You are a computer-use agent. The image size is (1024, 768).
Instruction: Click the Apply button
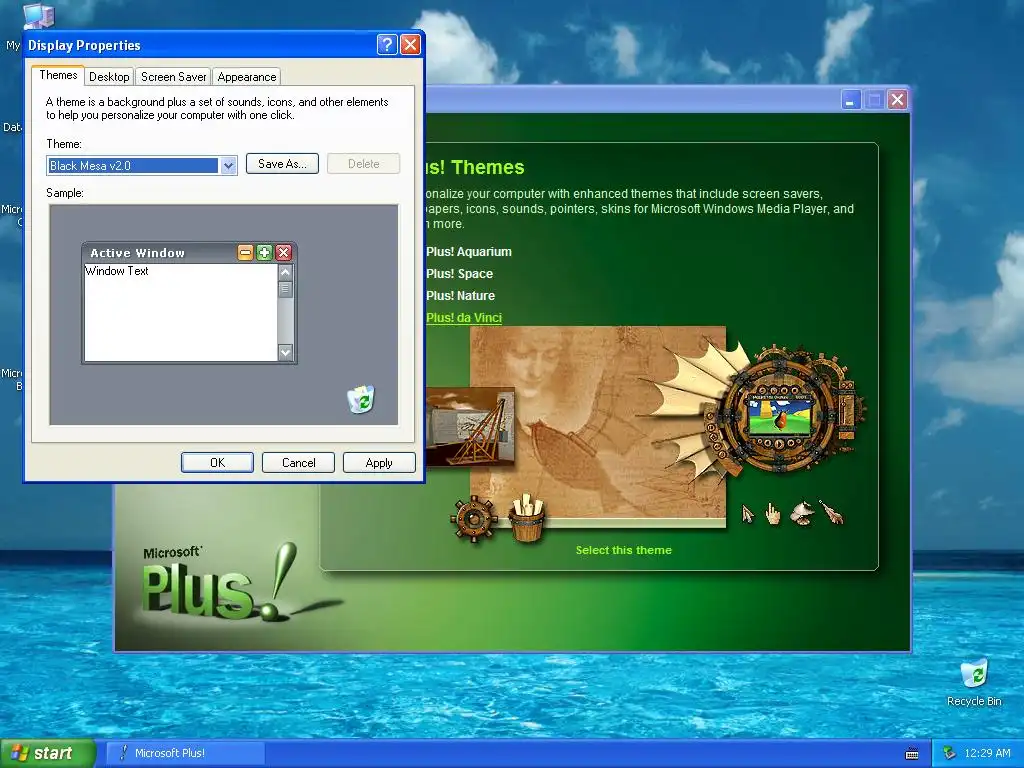(379, 462)
